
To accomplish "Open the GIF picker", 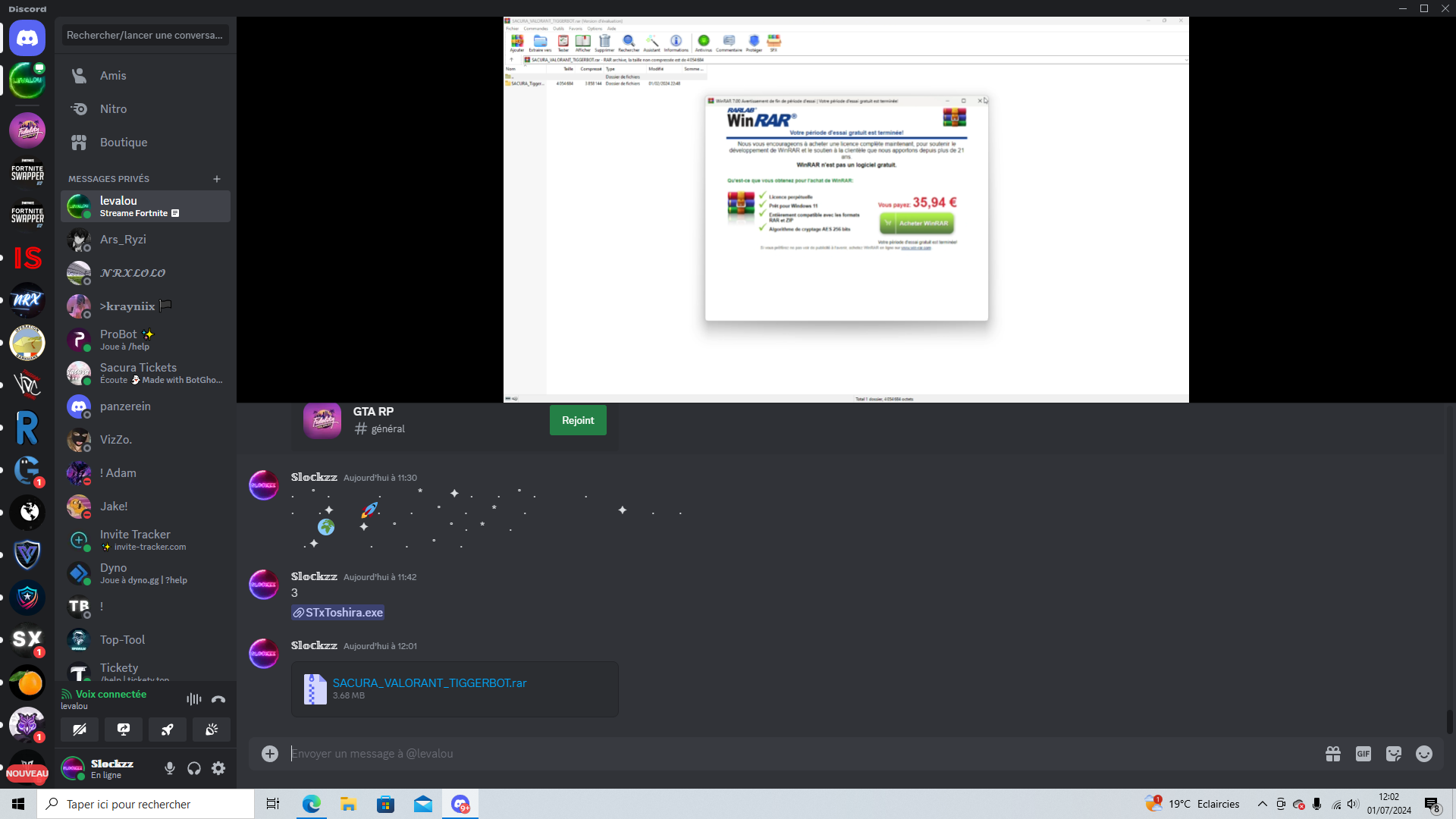I will tap(1363, 753).
